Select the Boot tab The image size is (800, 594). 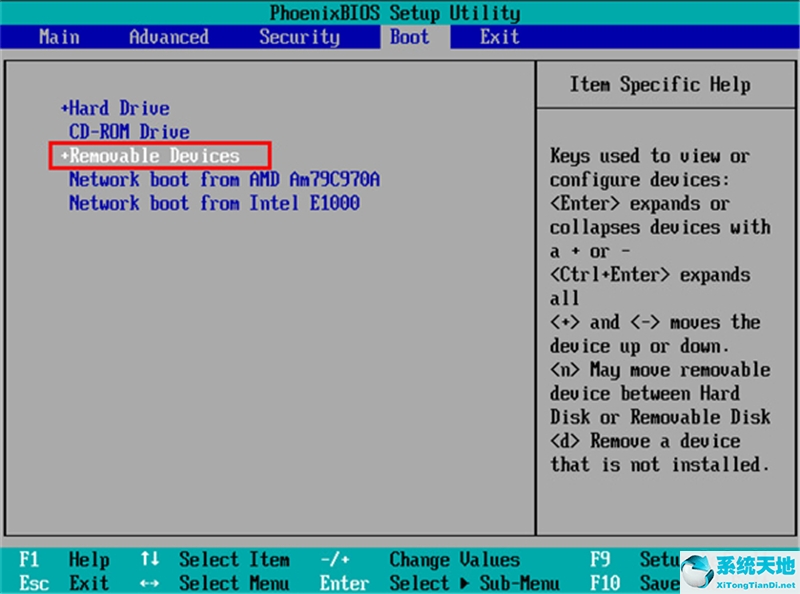(410, 37)
